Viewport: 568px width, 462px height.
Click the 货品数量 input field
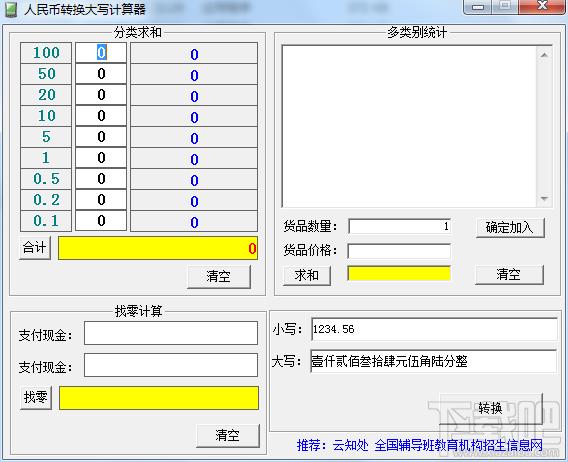[399, 226]
